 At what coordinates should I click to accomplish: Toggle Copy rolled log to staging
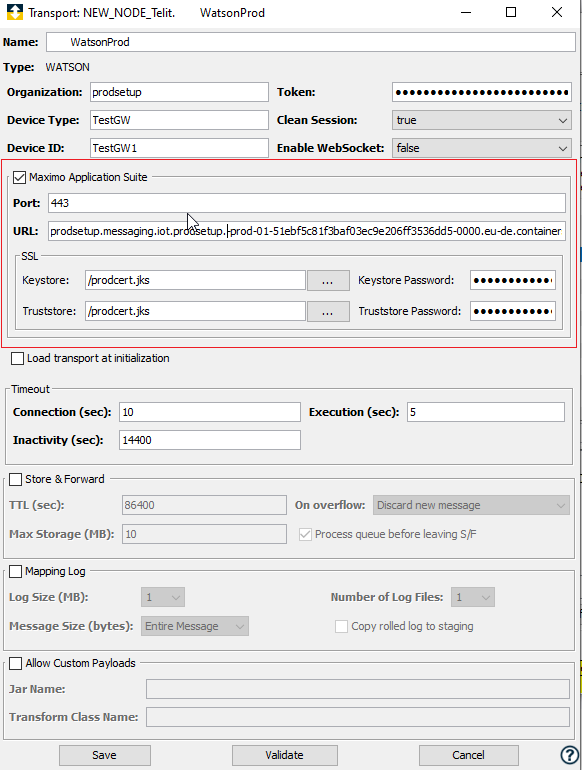tap(341, 627)
